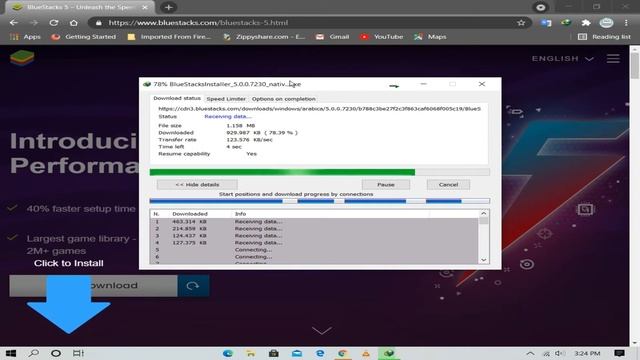Viewport: 640px width, 360px height.
Task: Open a new browser tab
Action: point(169,7)
